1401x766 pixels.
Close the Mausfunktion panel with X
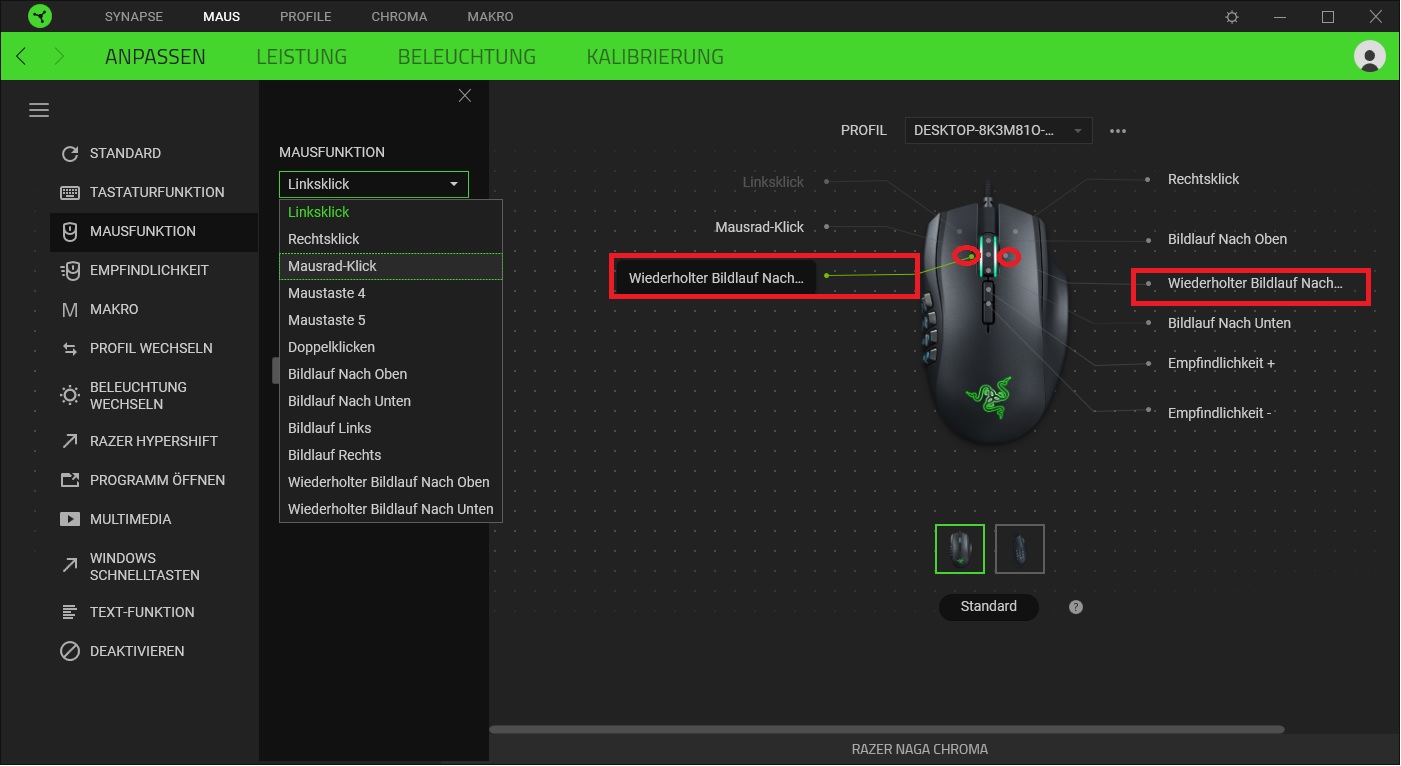coord(464,95)
